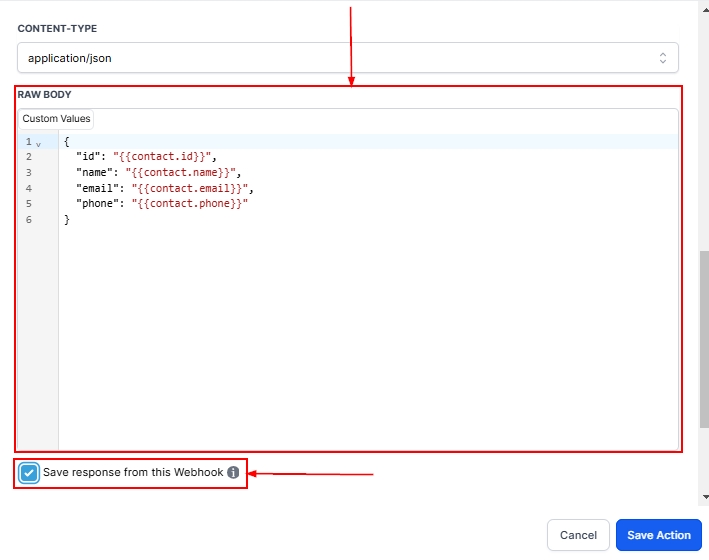This screenshot has height=560, width=709.
Task: Collapse the JSON block using line 1 fold arrow
Action: click(38, 143)
